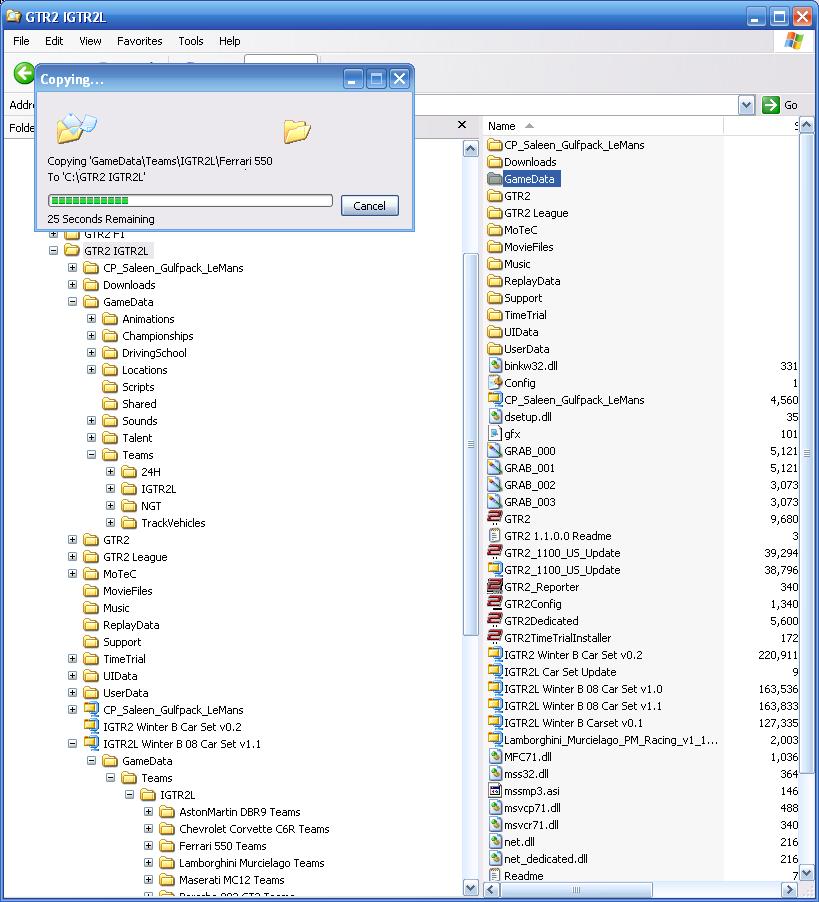Expand the TrackVehicles folder node
819x902 pixels.
tap(110, 523)
